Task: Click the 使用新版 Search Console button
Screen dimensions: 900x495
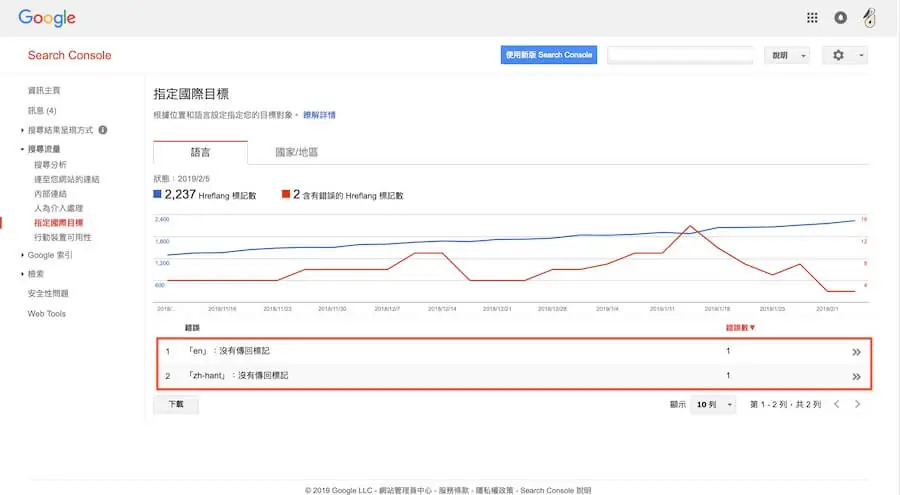Action: 549,55
